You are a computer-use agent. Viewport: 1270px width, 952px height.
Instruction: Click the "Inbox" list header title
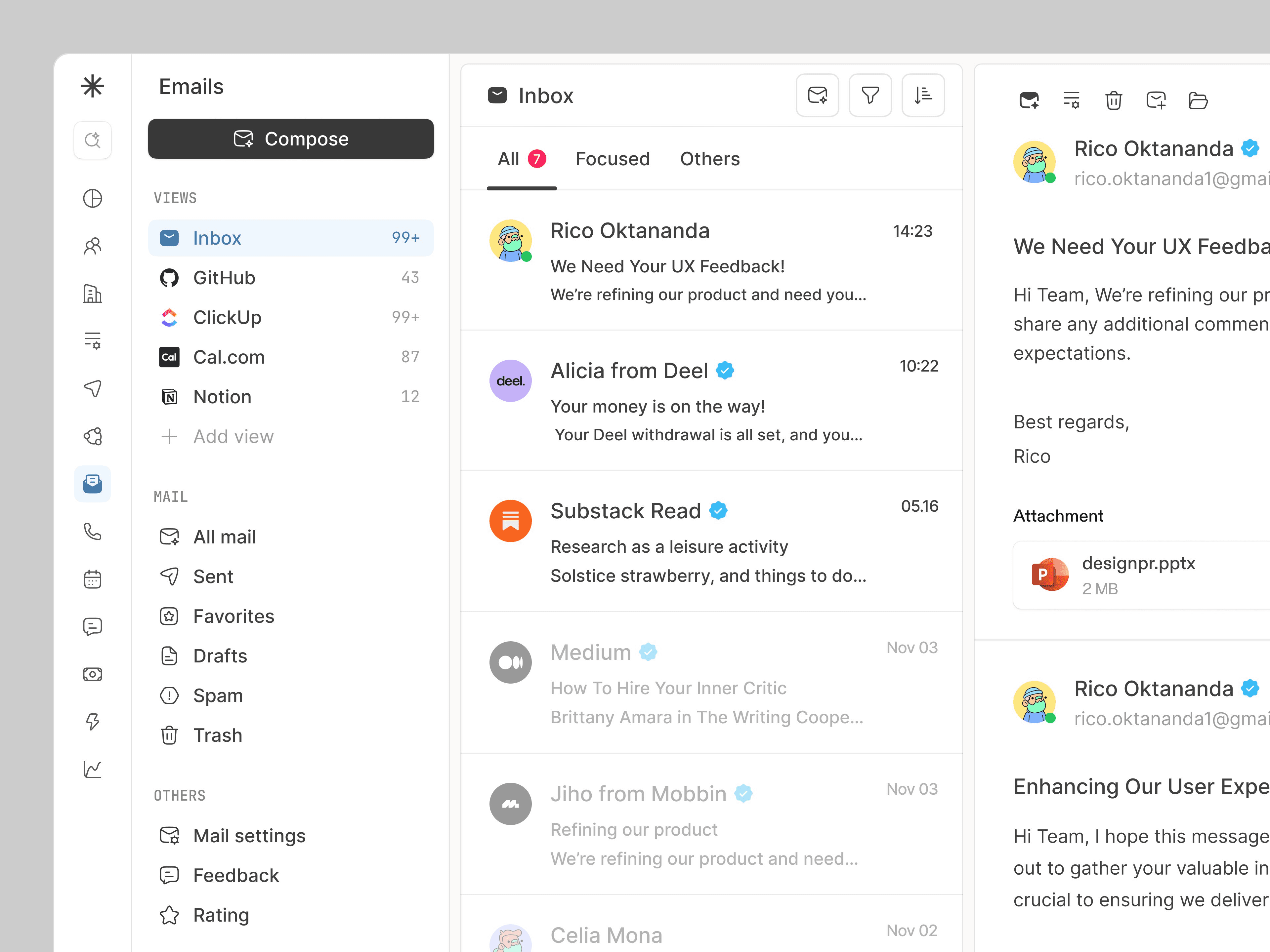coord(545,96)
